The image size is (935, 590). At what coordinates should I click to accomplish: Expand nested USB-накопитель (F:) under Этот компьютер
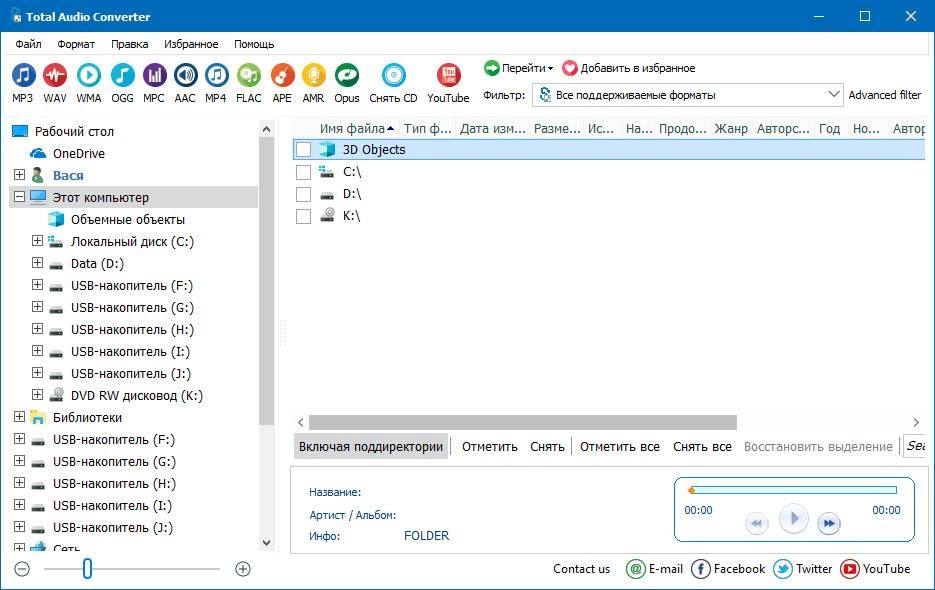[x=38, y=285]
